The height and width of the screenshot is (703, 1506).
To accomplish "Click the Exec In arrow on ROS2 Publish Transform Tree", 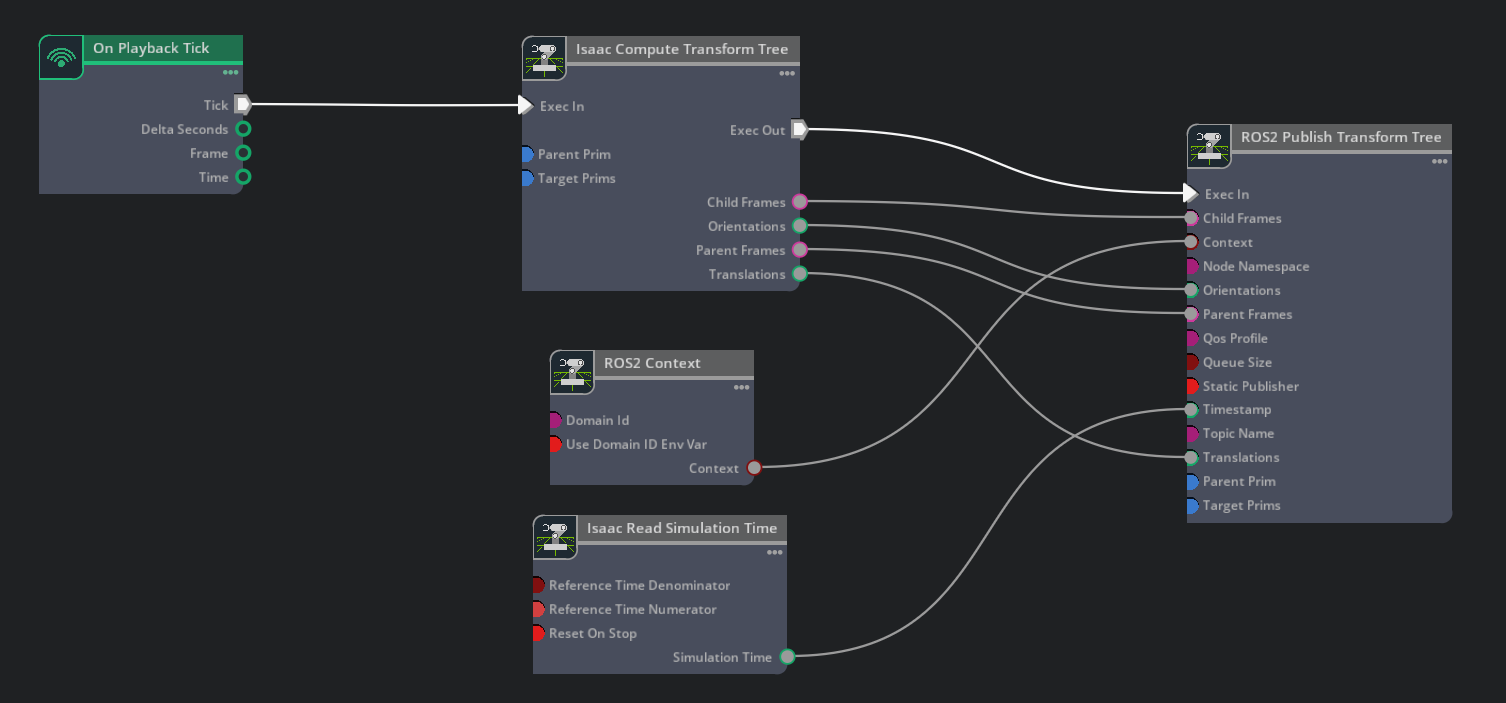I will (1190, 193).
